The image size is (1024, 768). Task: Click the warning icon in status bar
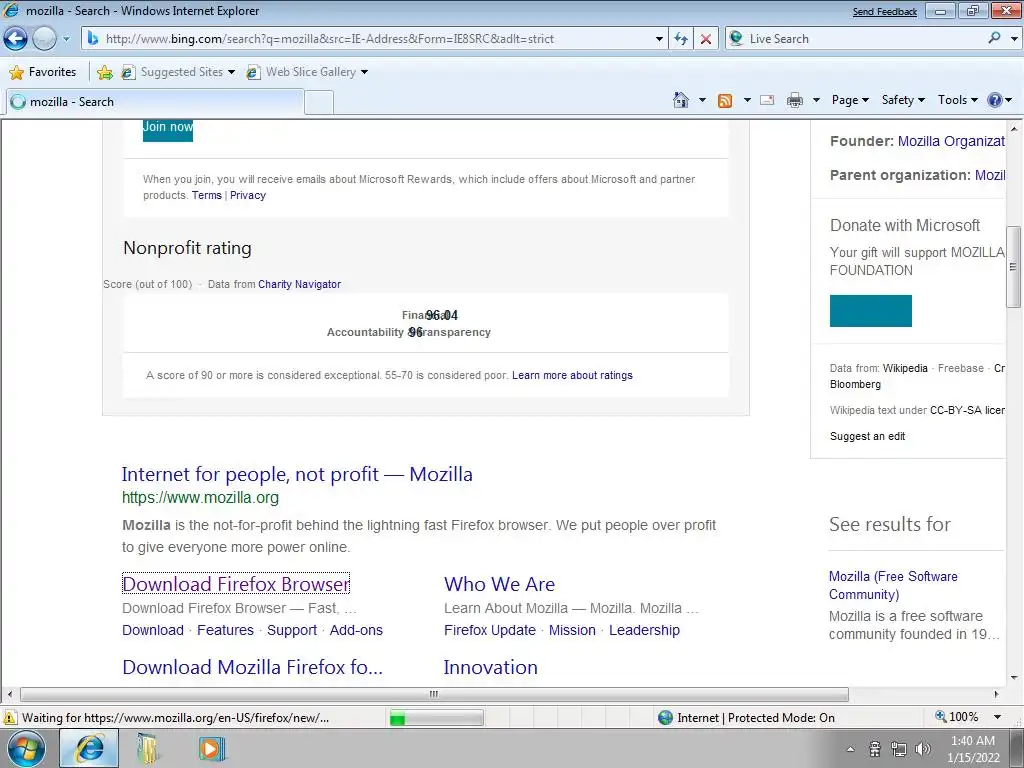click(x=10, y=718)
